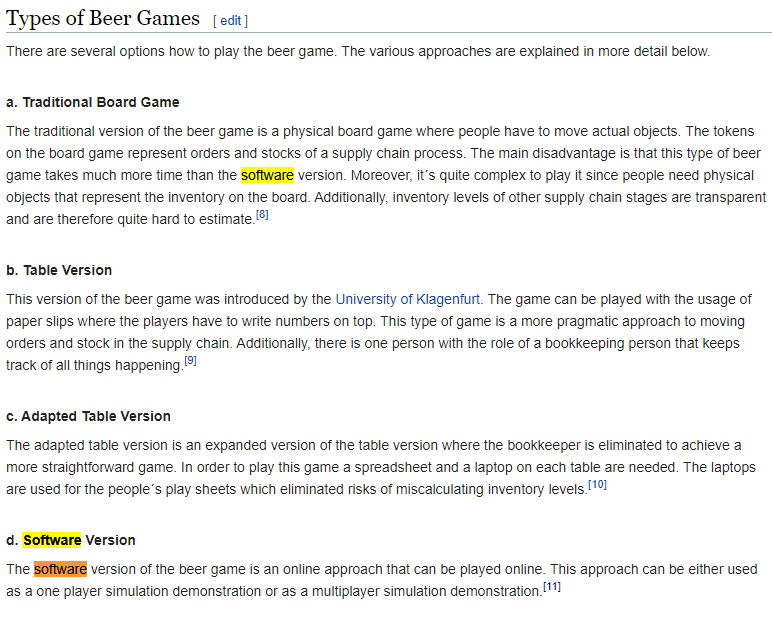Click the yellow highlighted software word in paragraph a
772x620 pixels.
click(267, 175)
